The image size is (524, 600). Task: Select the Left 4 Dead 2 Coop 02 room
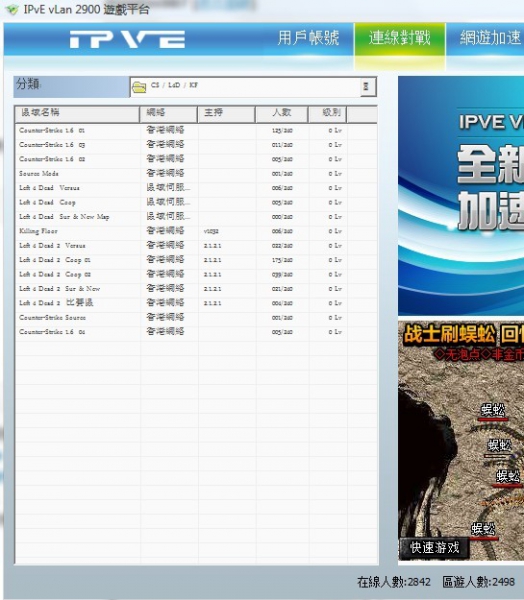click(x=196, y=274)
